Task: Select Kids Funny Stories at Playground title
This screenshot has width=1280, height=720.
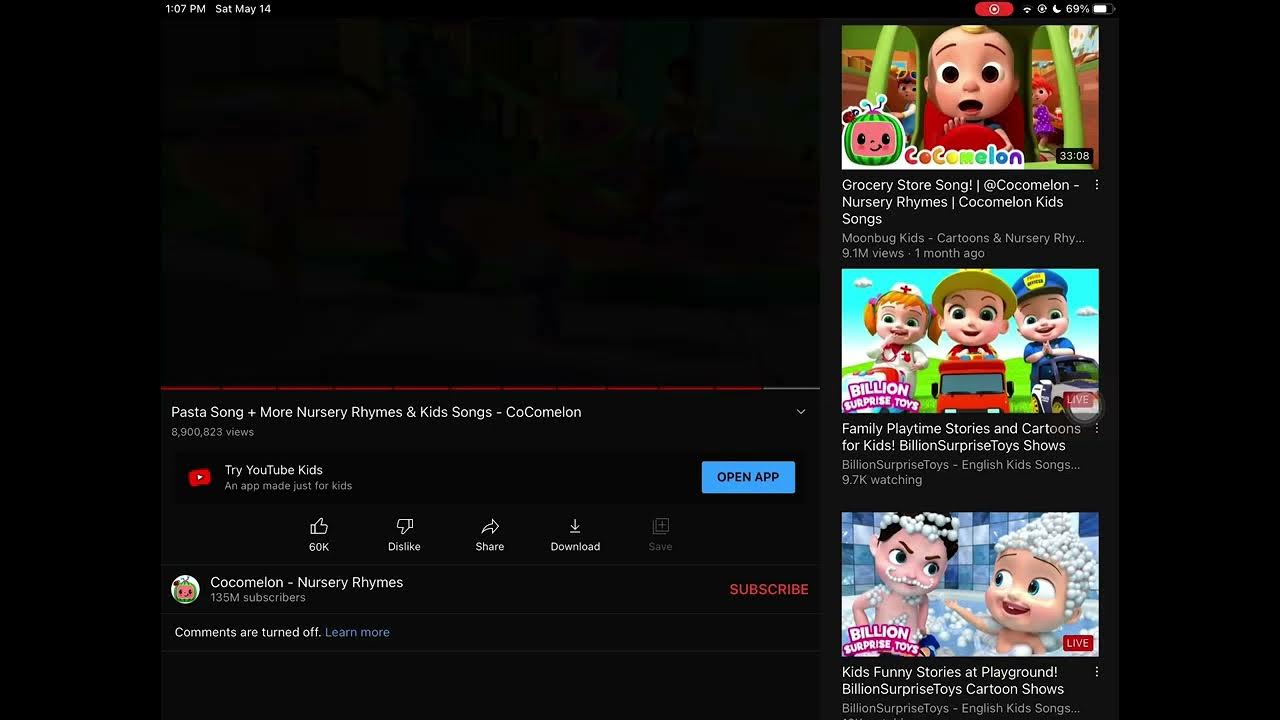Action: [x=953, y=680]
